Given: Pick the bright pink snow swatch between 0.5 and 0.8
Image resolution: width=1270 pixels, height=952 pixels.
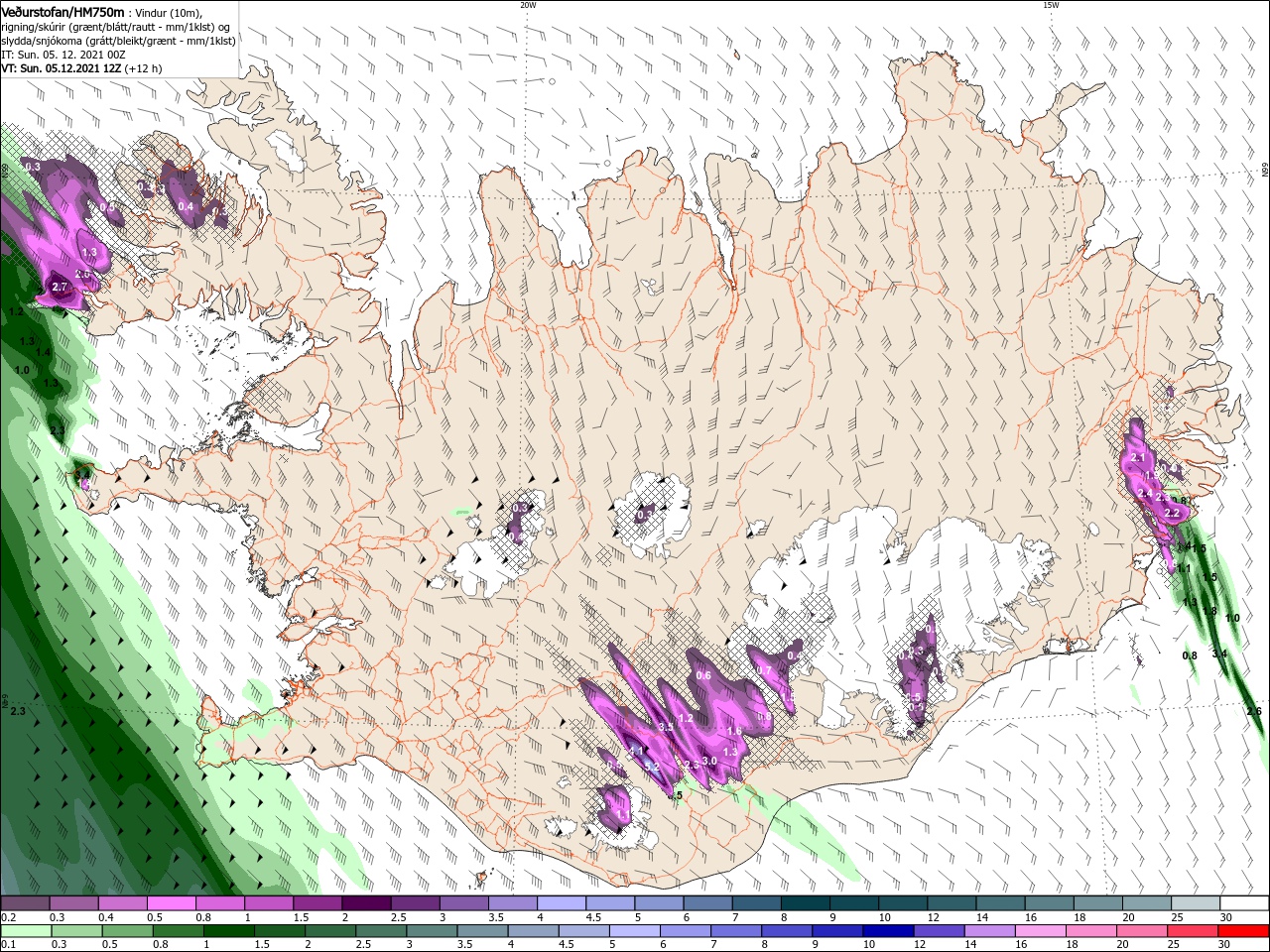Looking at the screenshot, I should pos(171,903).
